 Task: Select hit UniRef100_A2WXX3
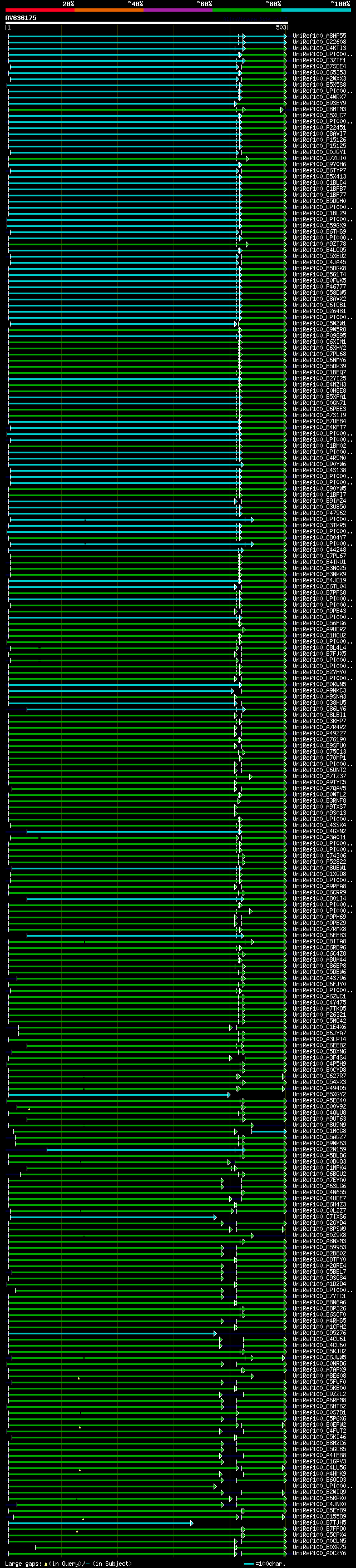[x=319, y=78]
